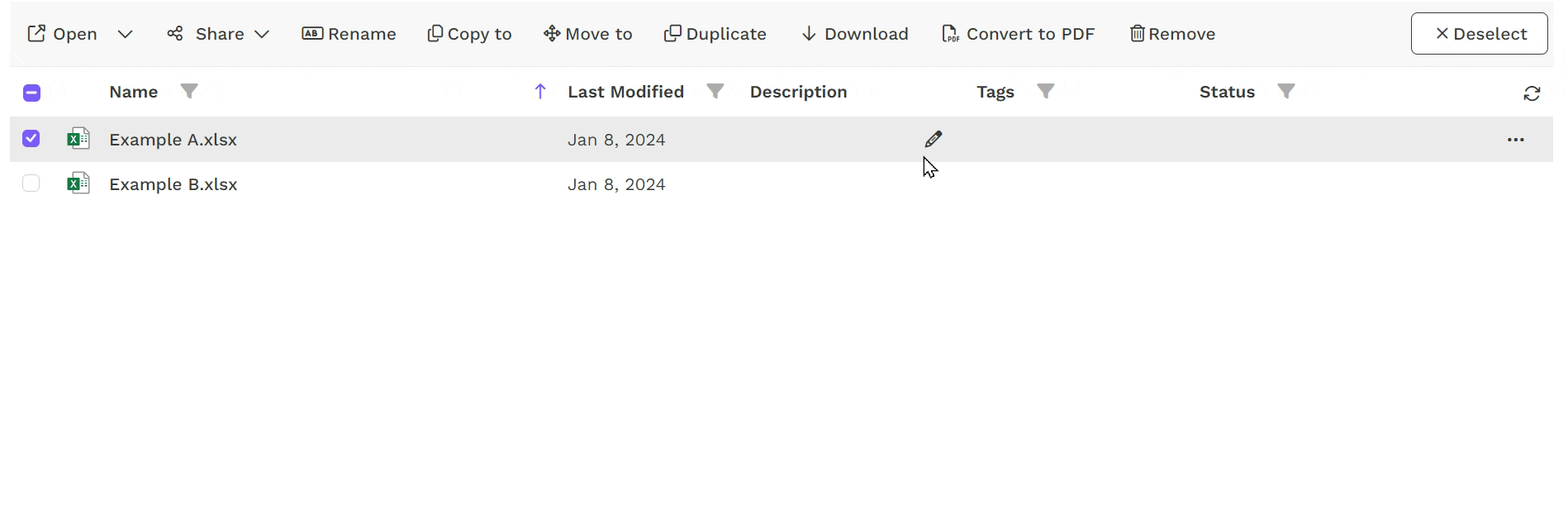This screenshot has height=524, width=1568.
Task: Download the selected file
Action: click(855, 34)
